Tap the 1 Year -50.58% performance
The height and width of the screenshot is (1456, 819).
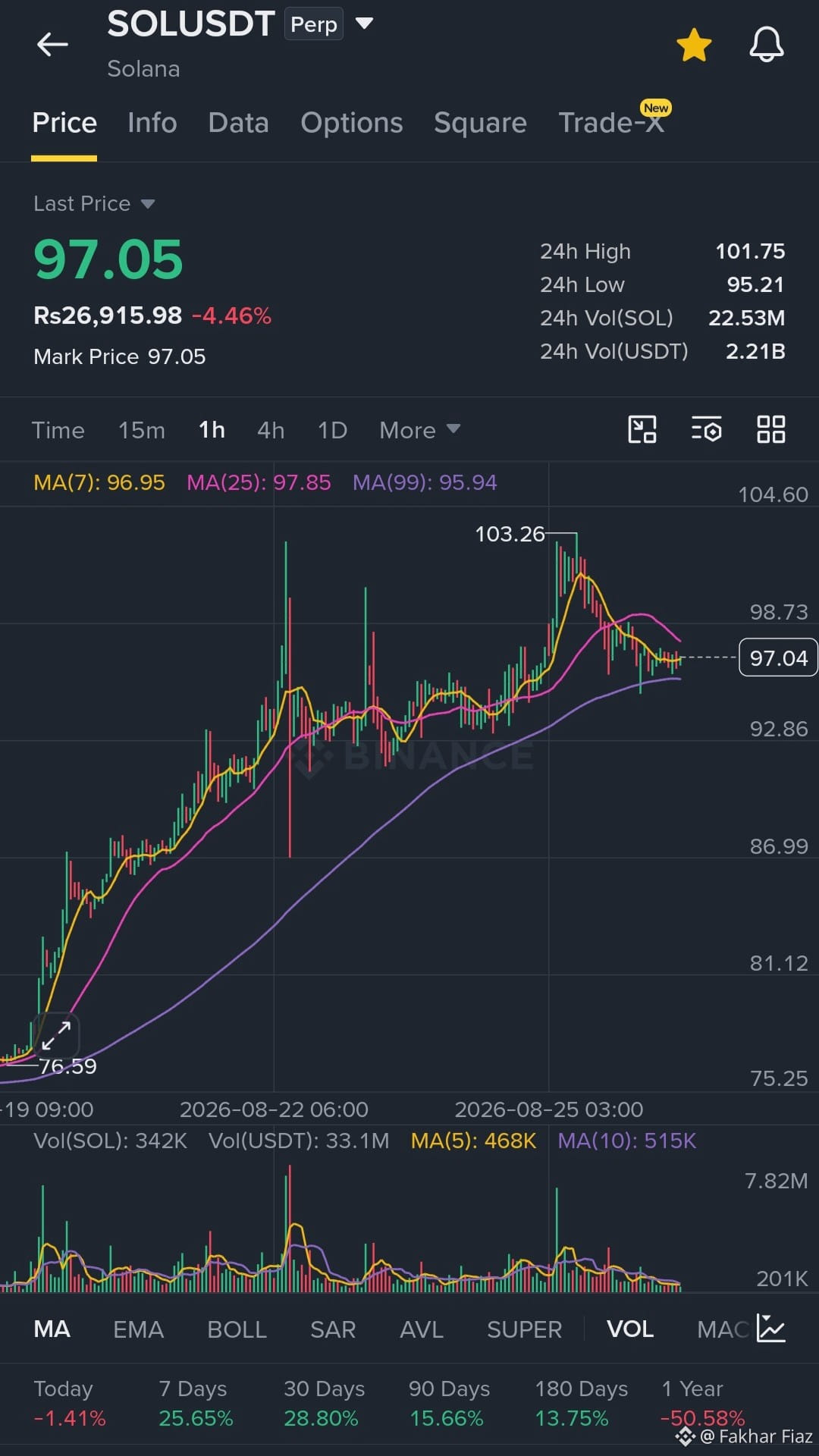(x=702, y=1404)
